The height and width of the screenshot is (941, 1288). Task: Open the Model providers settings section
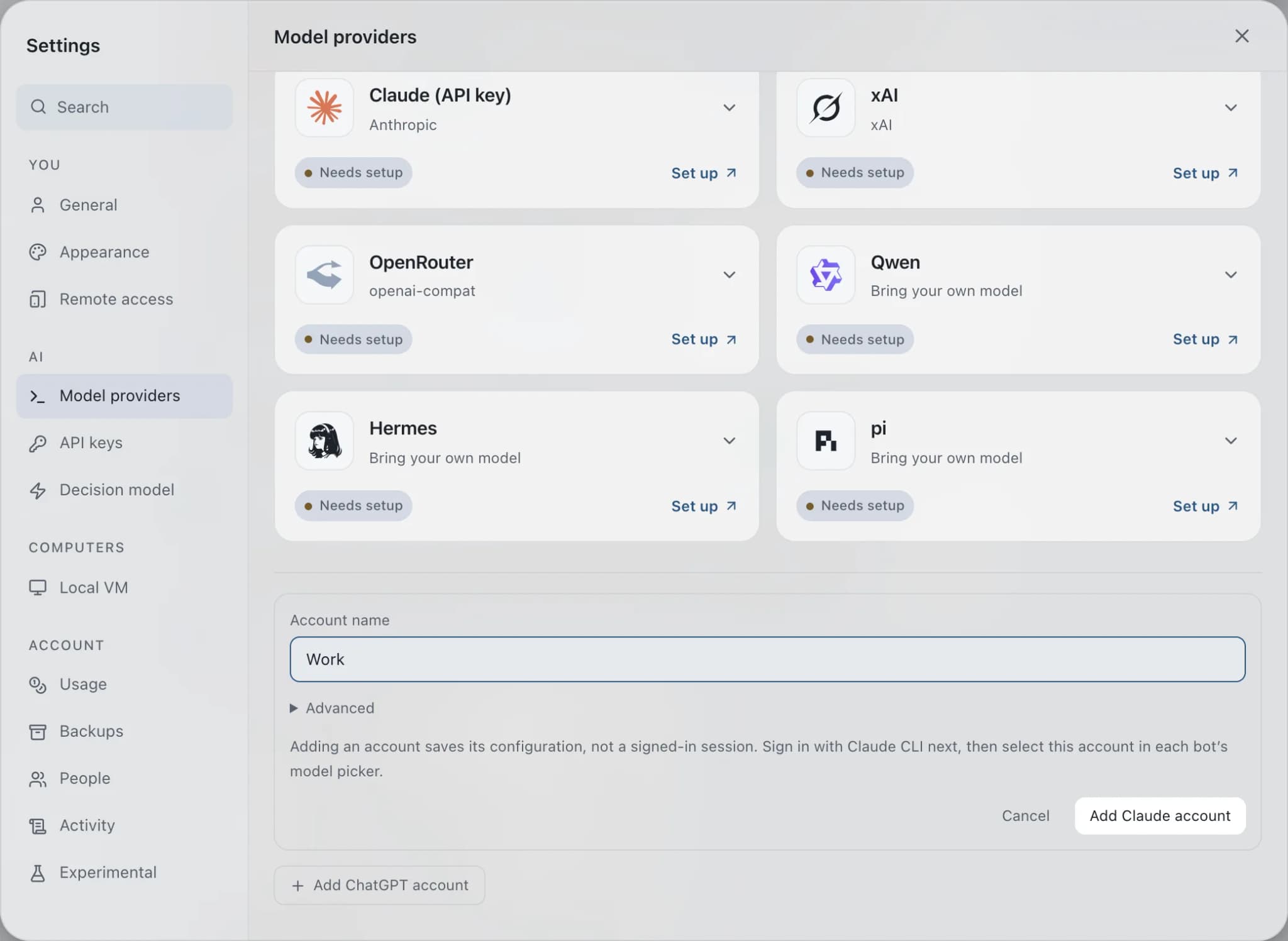click(125, 396)
